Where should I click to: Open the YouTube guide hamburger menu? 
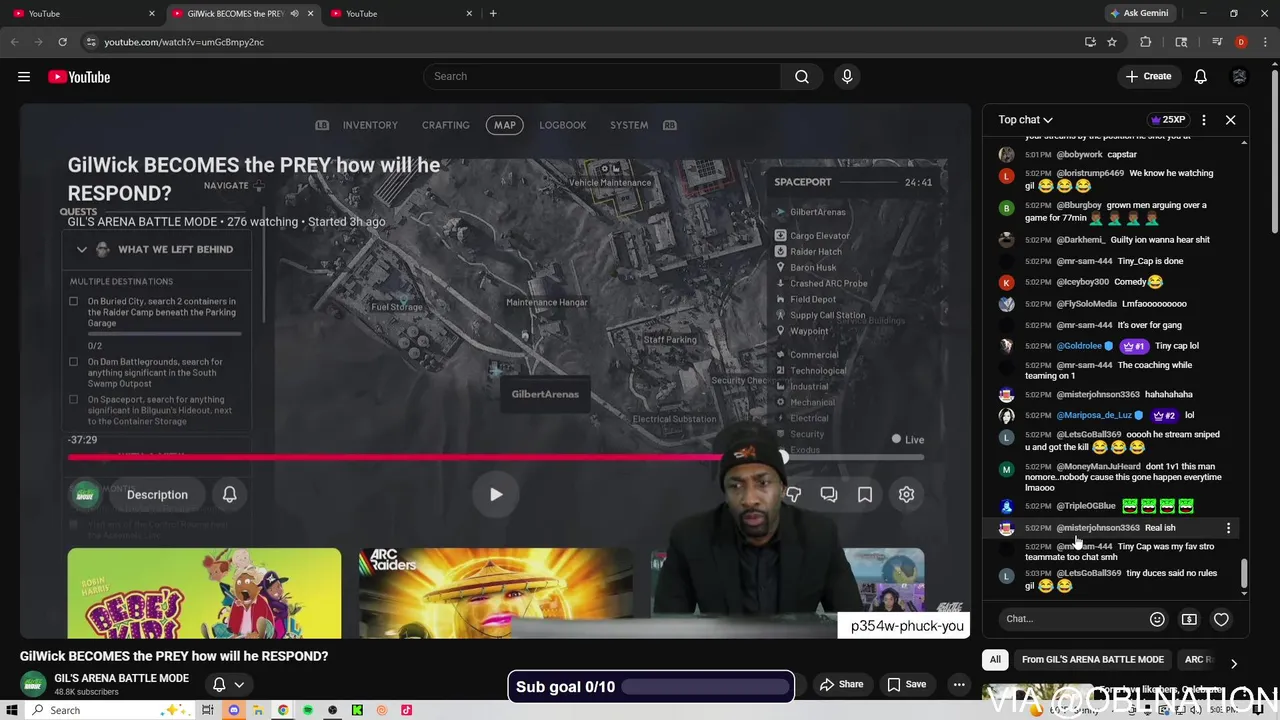point(24,77)
